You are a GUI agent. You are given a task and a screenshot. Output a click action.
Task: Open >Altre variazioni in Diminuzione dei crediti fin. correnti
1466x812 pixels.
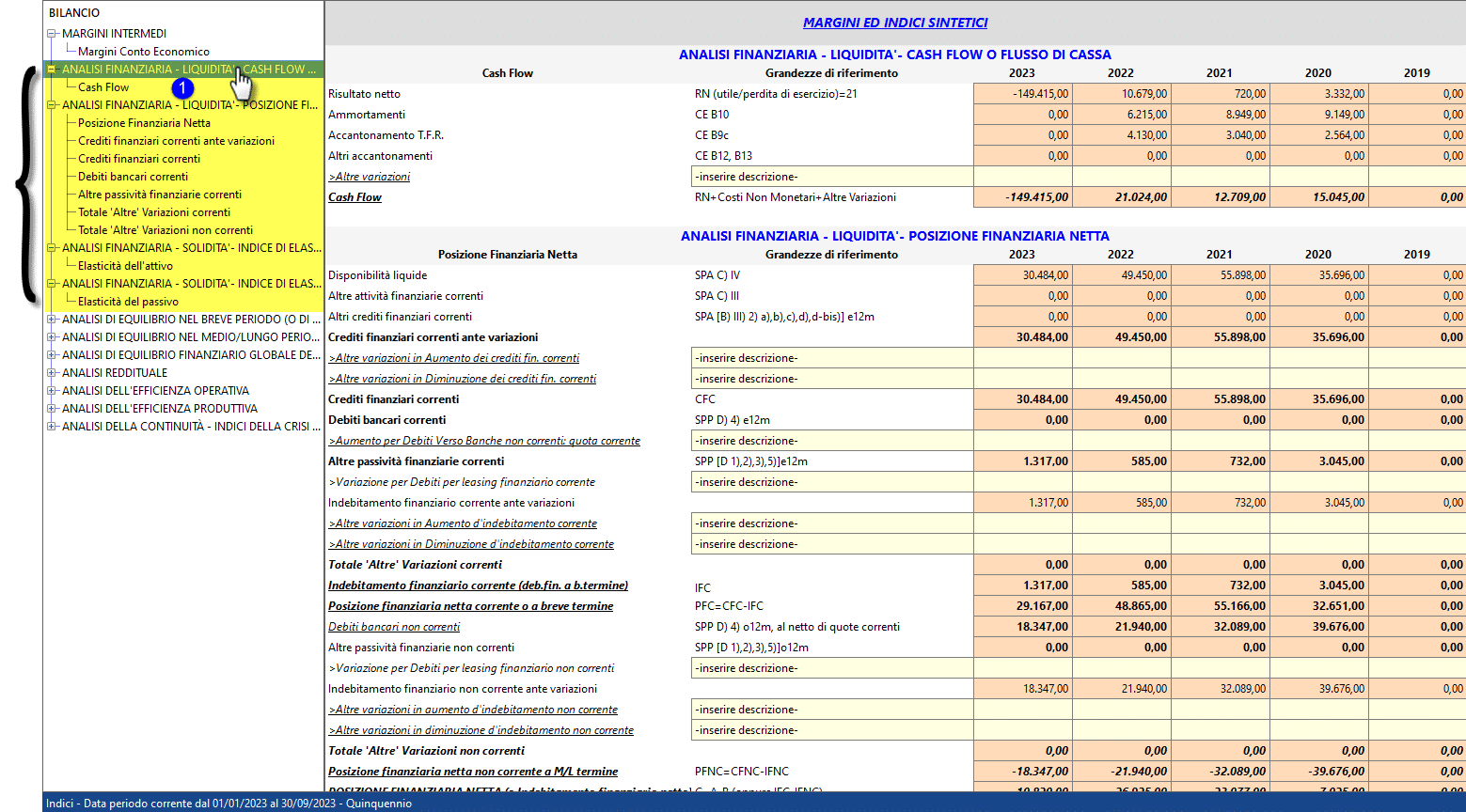(462, 379)
